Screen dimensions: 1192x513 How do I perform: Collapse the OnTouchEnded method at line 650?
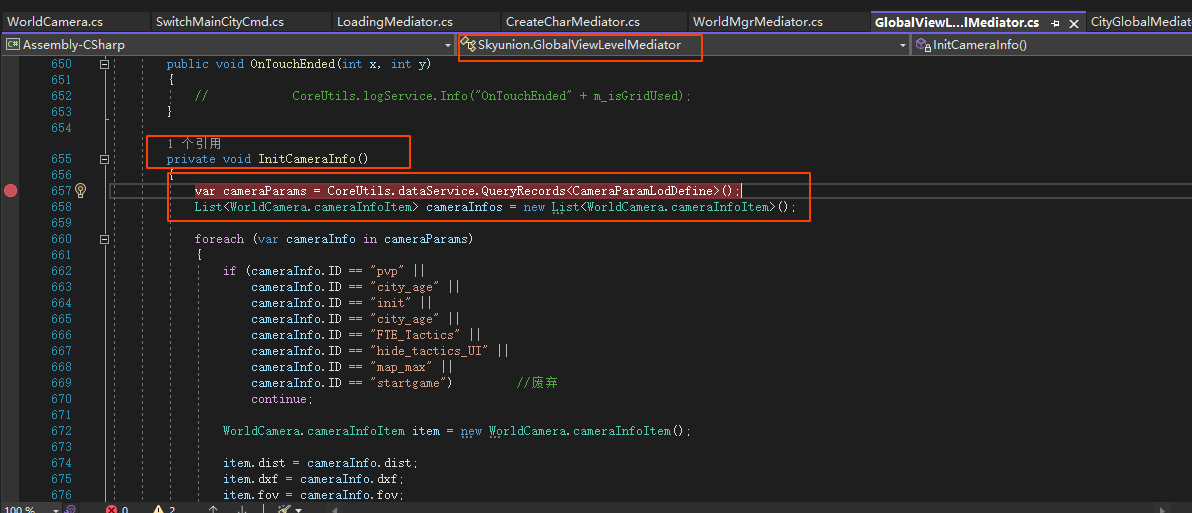tap(104, 64)
